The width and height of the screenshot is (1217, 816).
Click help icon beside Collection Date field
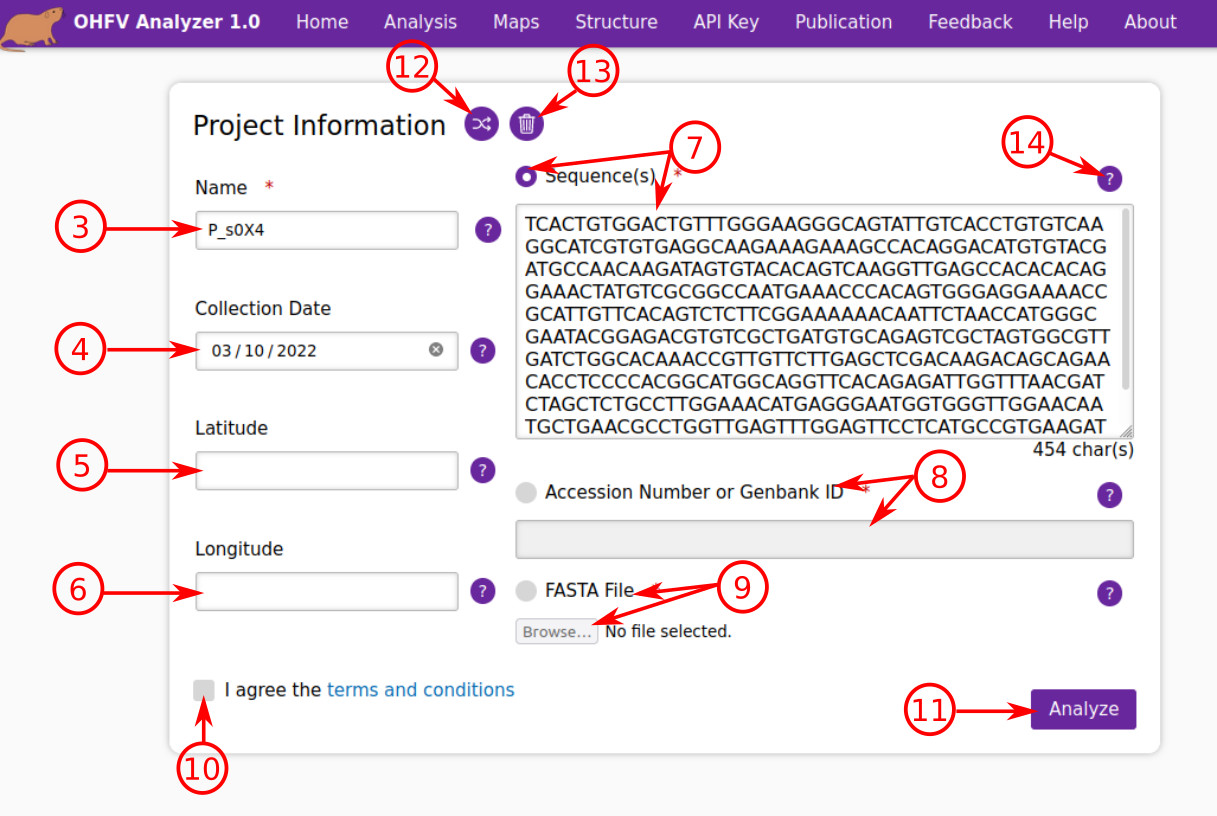coord(483,350)
